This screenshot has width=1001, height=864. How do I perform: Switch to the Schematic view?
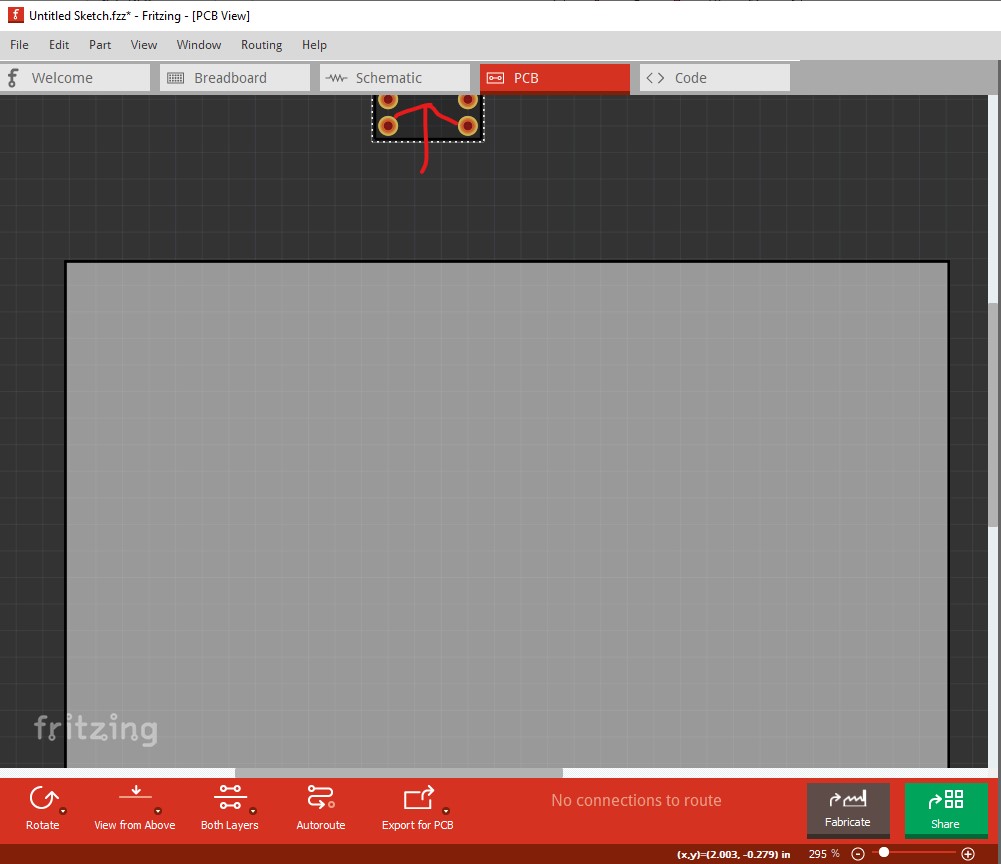(x=394, y=77)
